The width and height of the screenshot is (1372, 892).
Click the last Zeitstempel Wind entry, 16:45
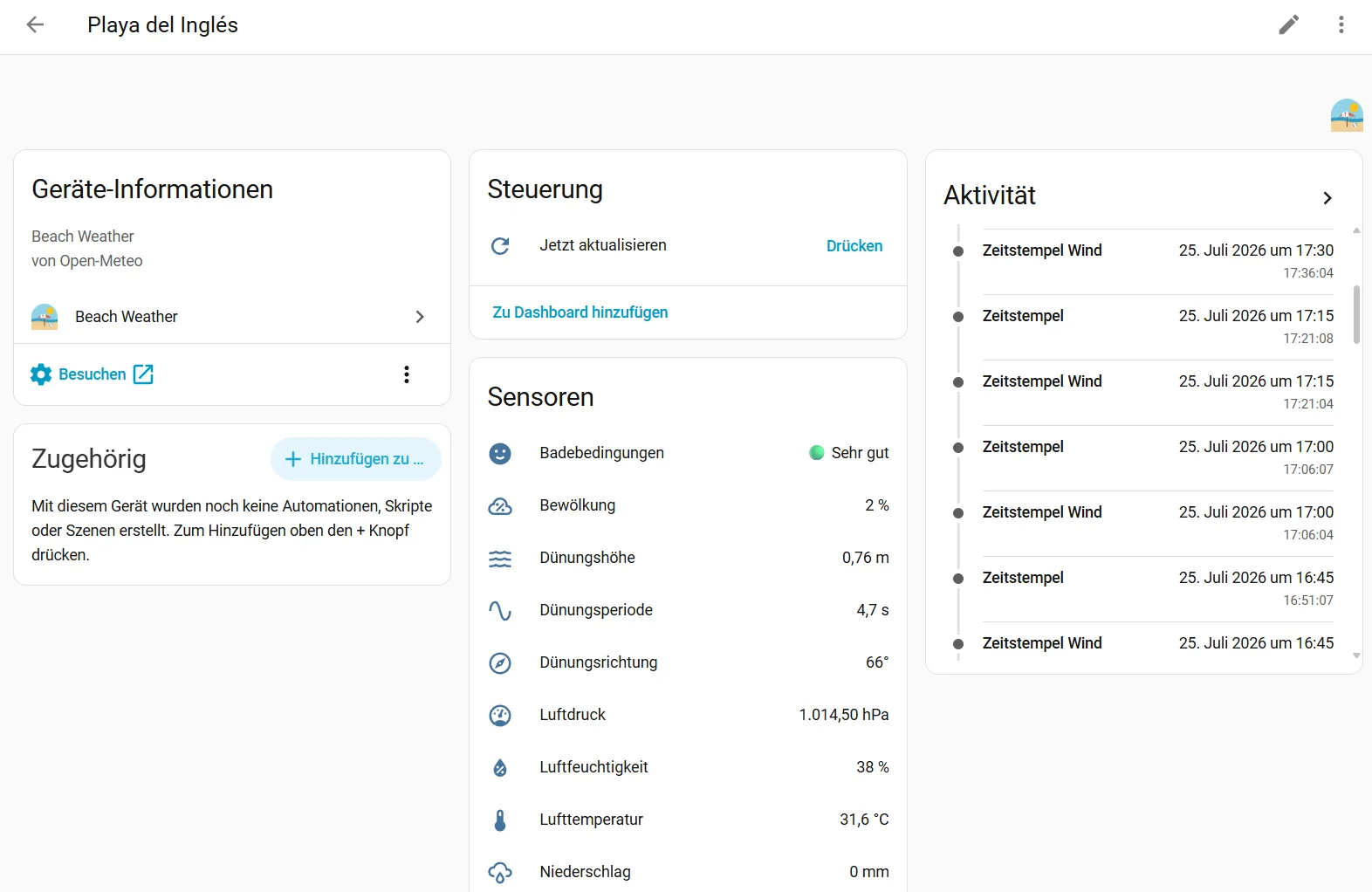point(1158,644)
